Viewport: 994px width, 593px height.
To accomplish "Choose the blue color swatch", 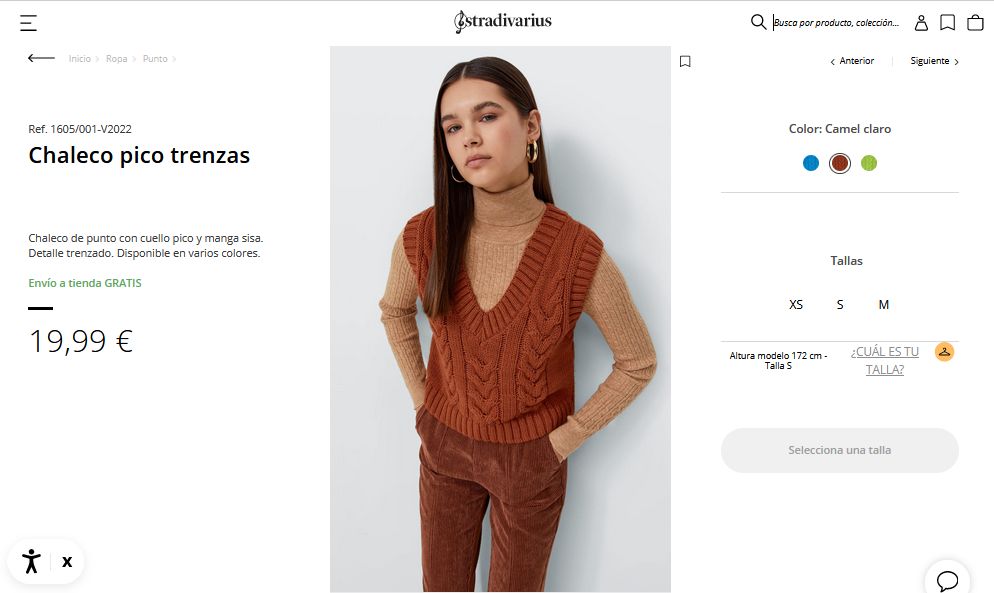I will (811, 163).
